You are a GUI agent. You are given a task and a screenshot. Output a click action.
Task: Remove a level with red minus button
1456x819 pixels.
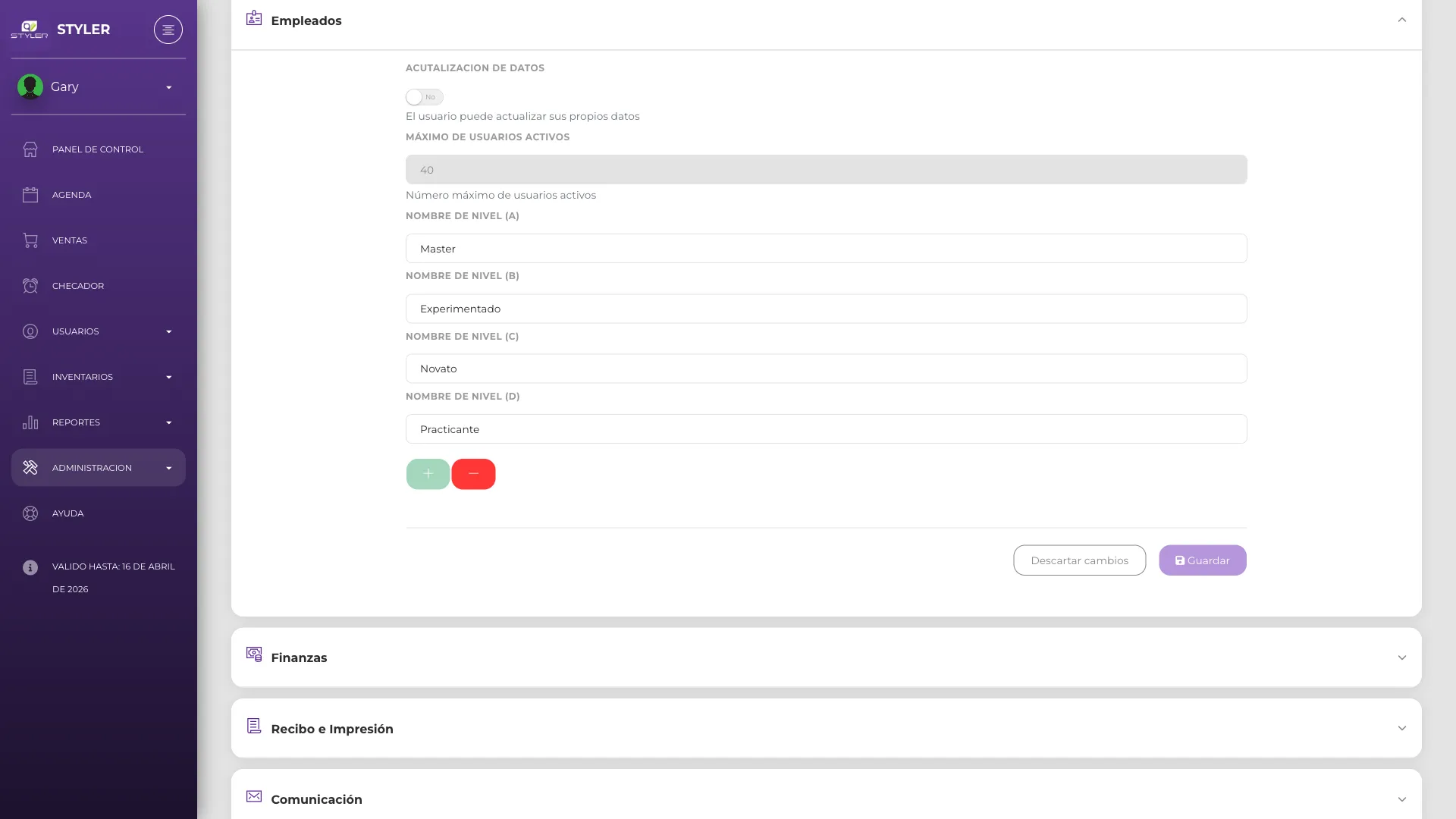(473, 474)
